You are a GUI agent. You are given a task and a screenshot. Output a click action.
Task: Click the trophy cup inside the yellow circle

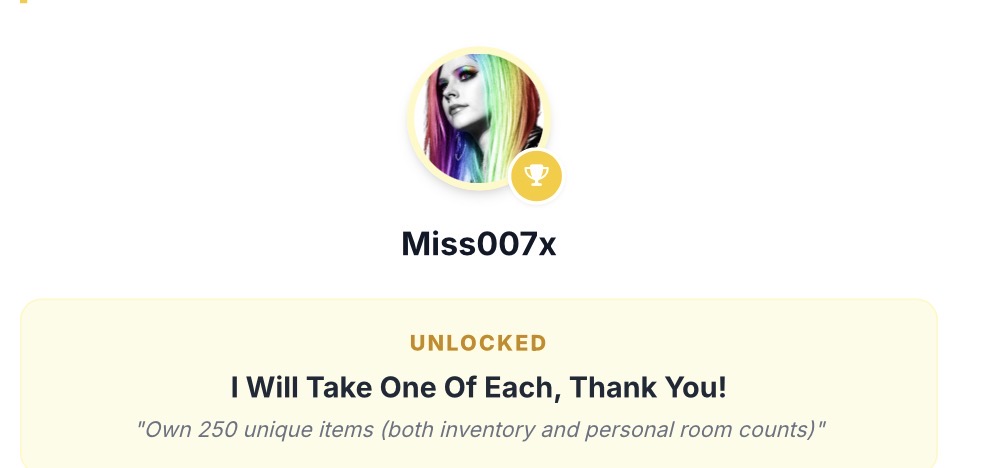click(x=537, y=175)
